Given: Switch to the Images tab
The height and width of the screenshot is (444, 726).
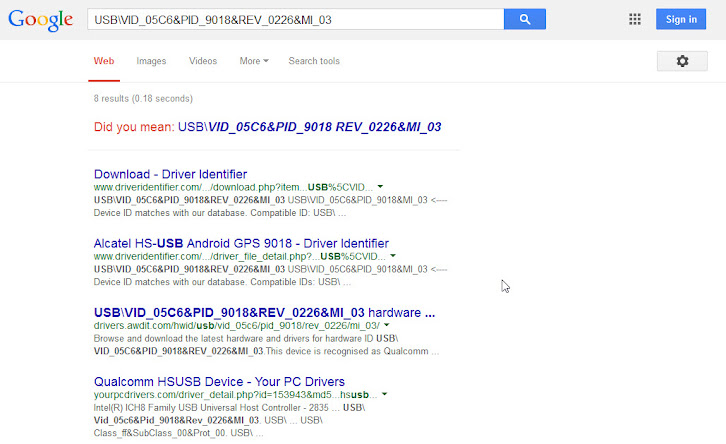Looking at the screenshot, I should pos(151,61).
